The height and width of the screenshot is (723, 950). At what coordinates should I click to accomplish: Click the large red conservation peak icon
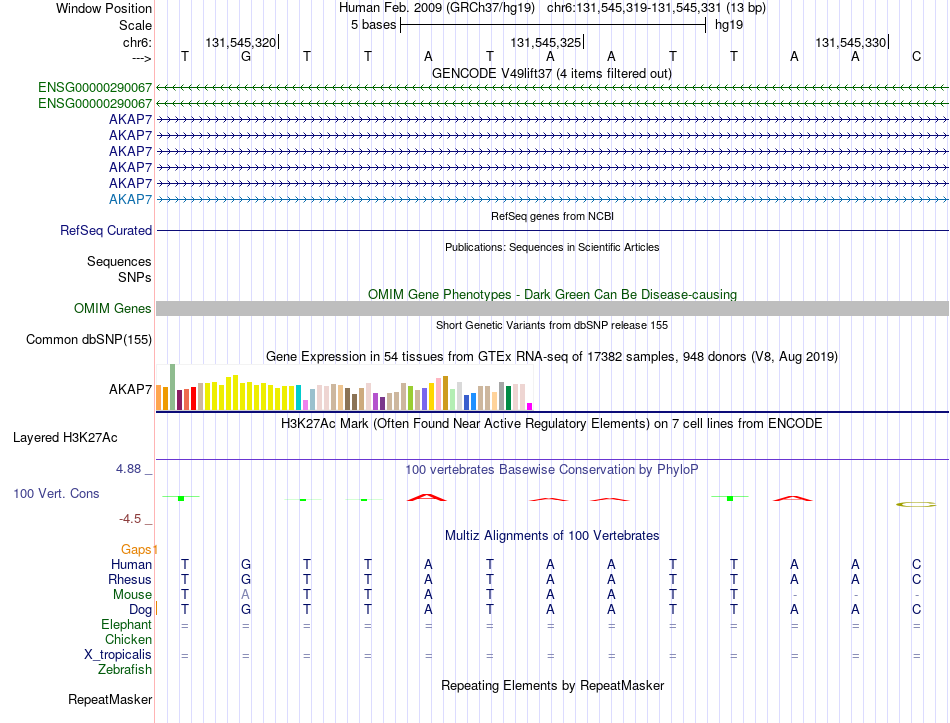(x=427, y=498)
